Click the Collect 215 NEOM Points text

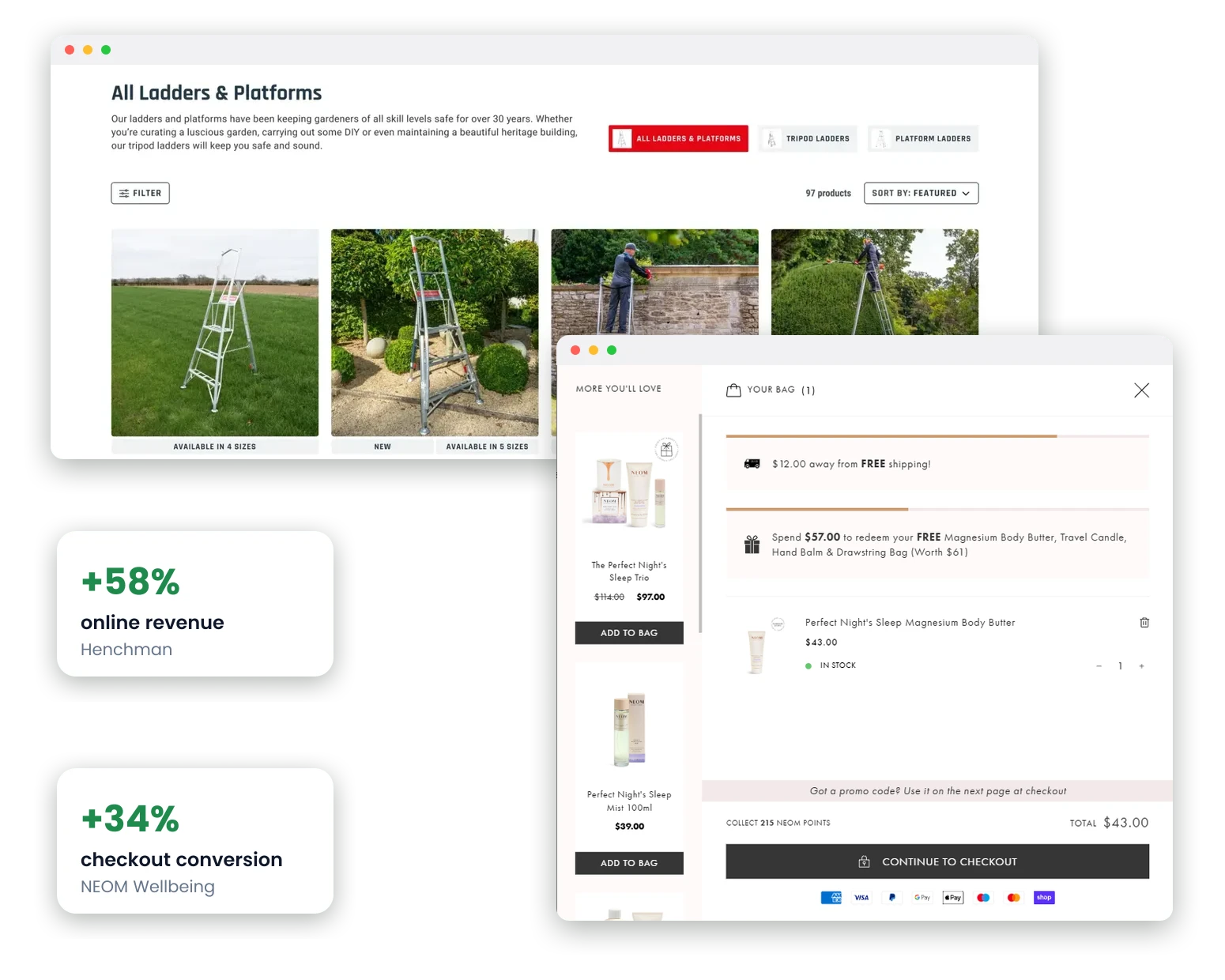(x=778, y=824)
